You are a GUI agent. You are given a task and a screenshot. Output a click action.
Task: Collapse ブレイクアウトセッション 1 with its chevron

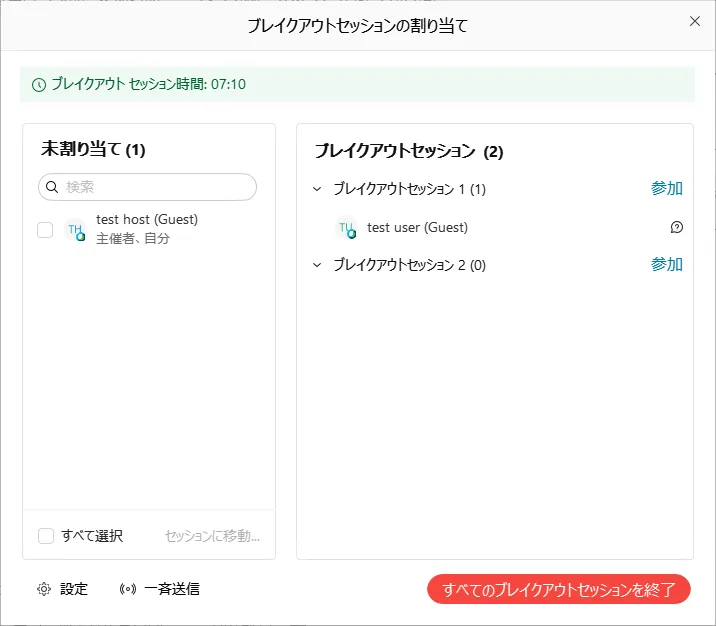pos(317,188)
